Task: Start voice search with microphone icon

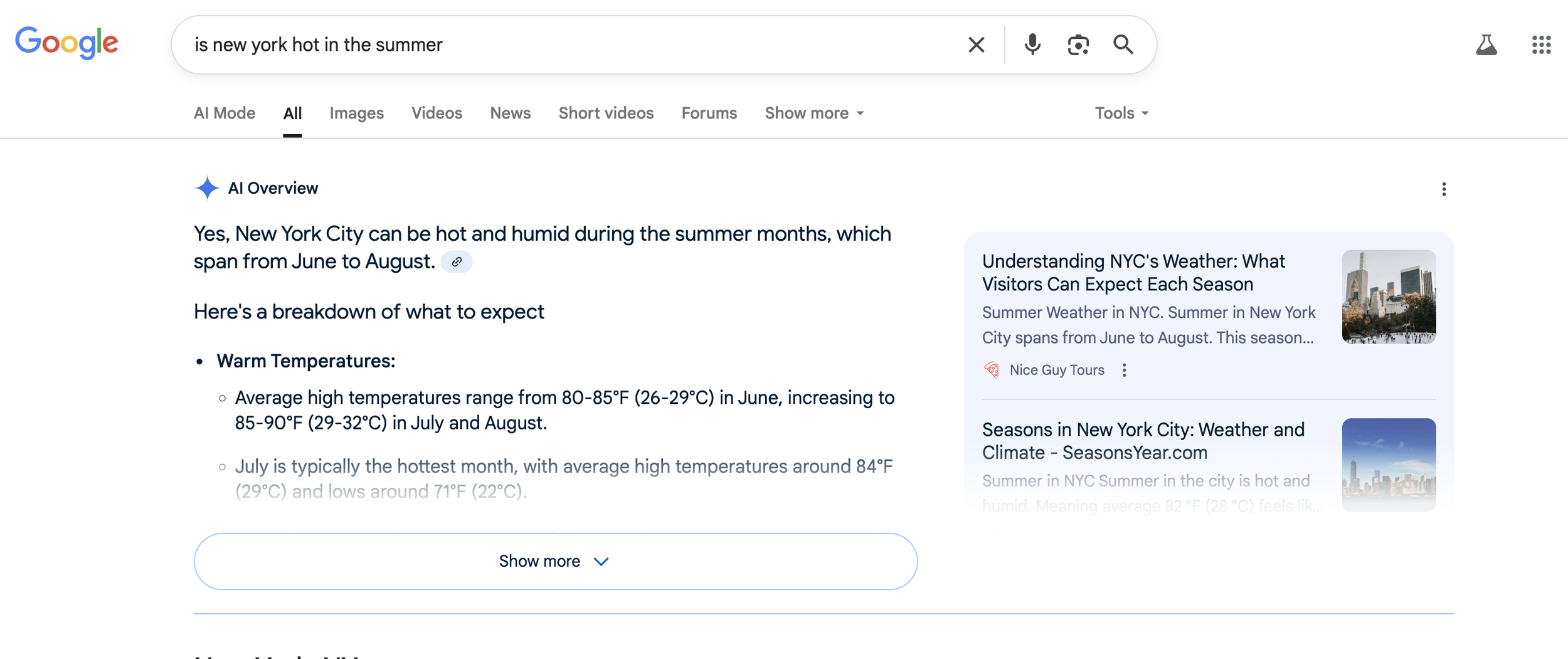Action: coord(1032,45)
